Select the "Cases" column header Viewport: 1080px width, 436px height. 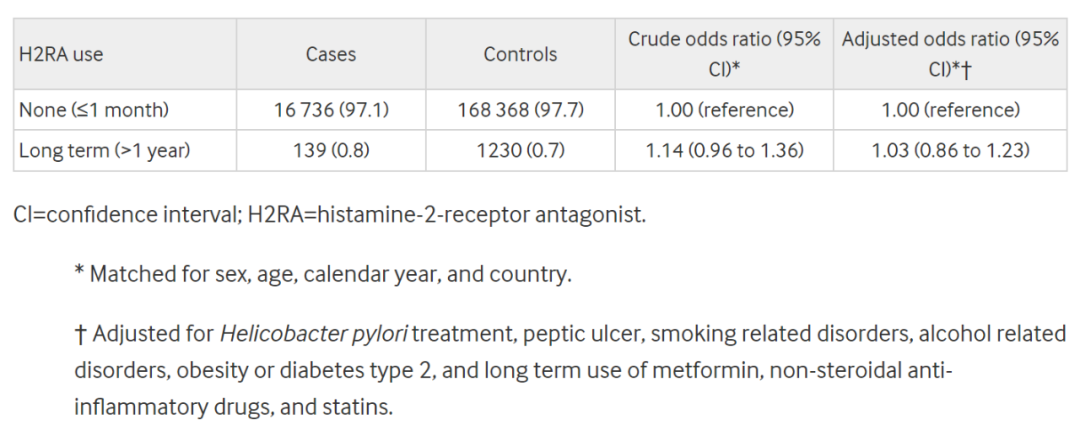point(331,55)
